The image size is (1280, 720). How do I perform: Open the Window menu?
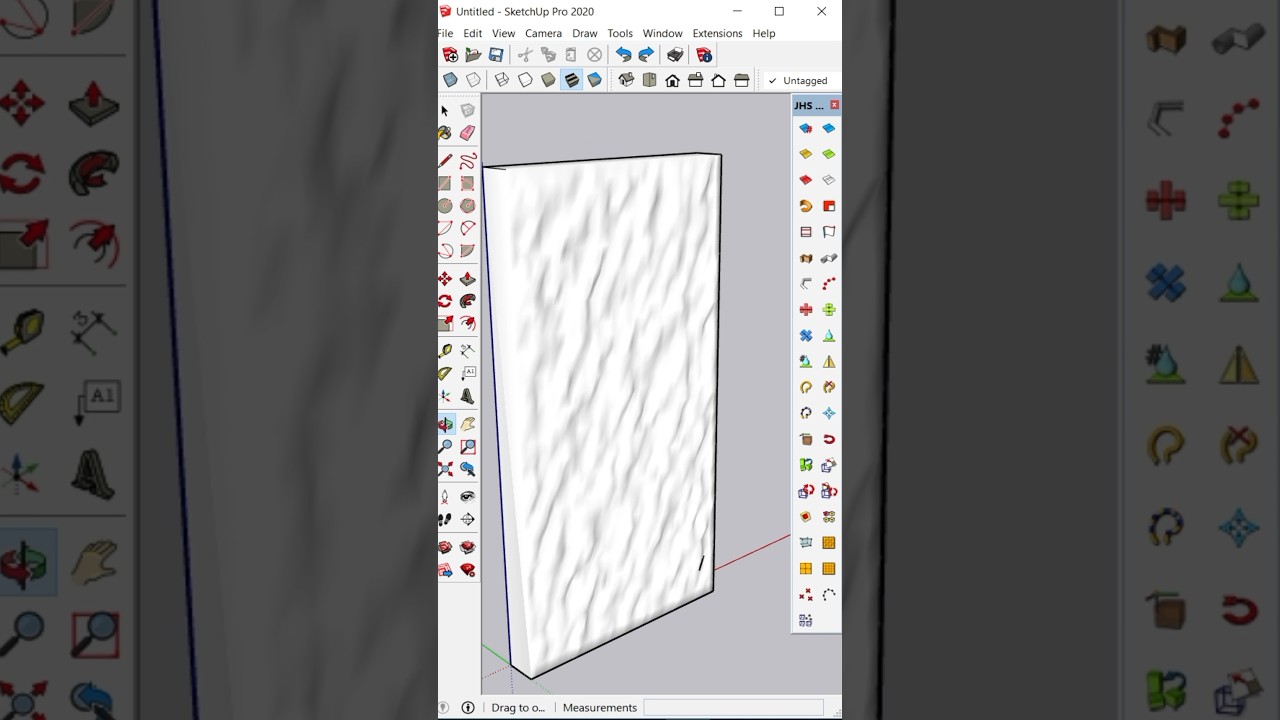(x=662, y=33)
